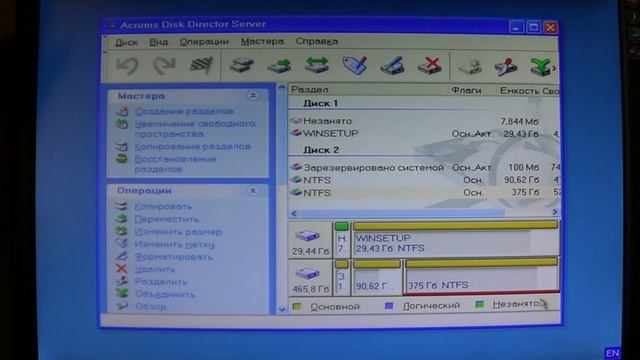Click Удалить in the Операции panel
The height and width of the screenshot is (360, 640).
[x=155, y=269]
